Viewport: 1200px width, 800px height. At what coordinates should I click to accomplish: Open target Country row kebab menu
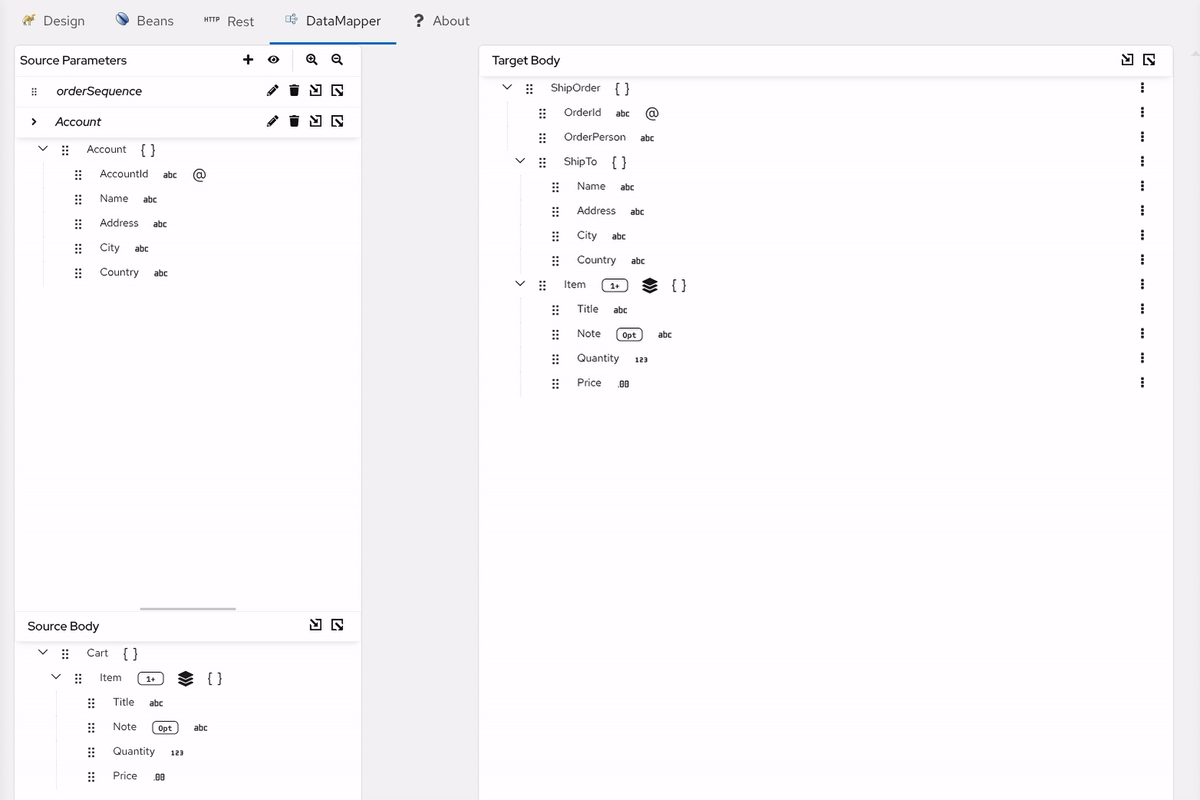pos(1142,260)
